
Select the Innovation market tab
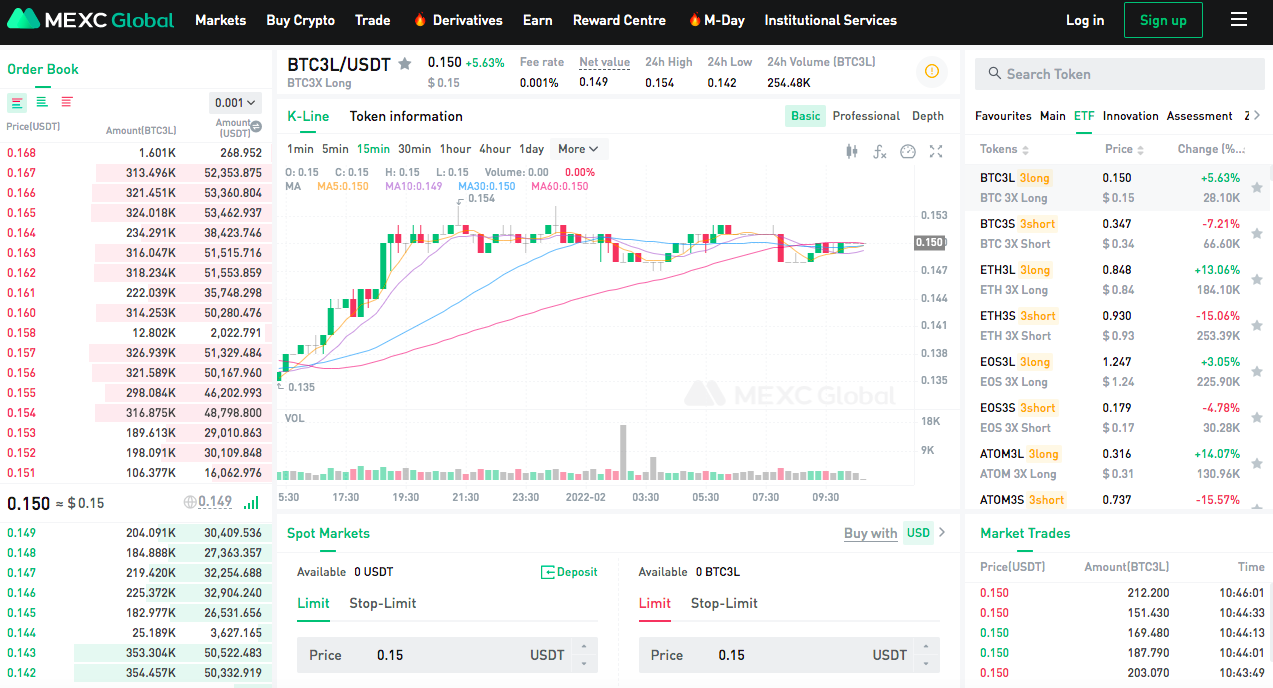1130,116
